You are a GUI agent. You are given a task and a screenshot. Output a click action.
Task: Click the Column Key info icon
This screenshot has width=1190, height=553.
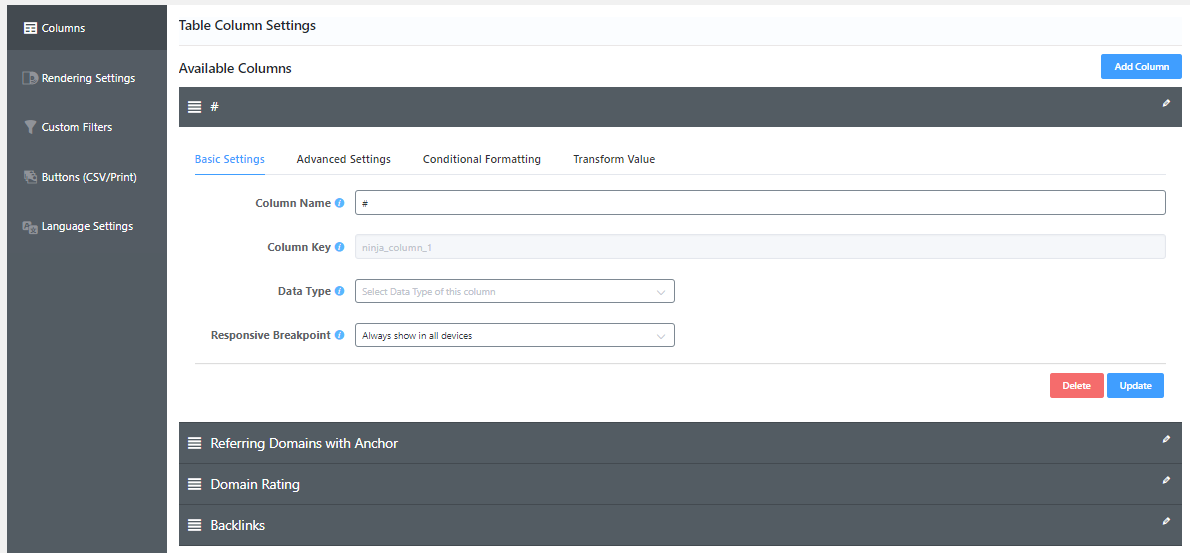[339, 247]
